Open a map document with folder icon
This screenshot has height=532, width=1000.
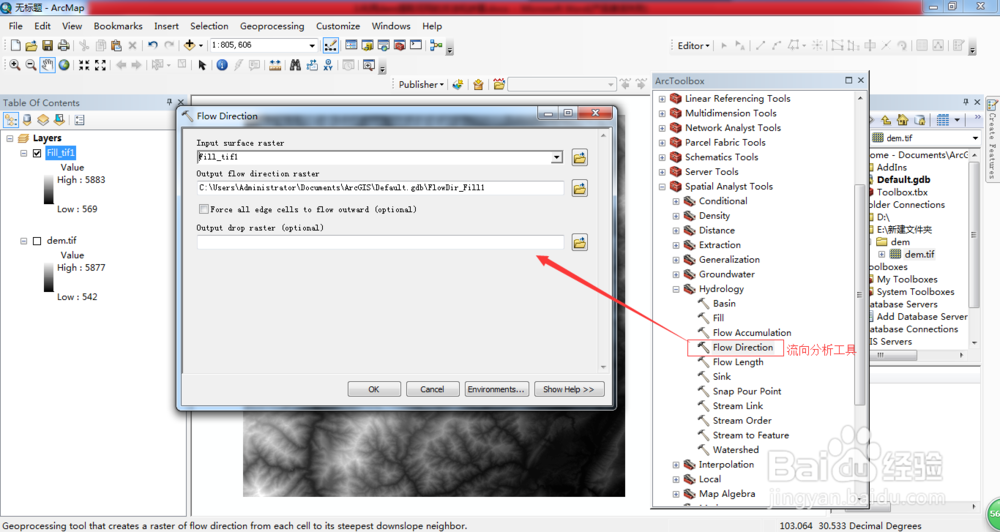(x=31, y=46)
